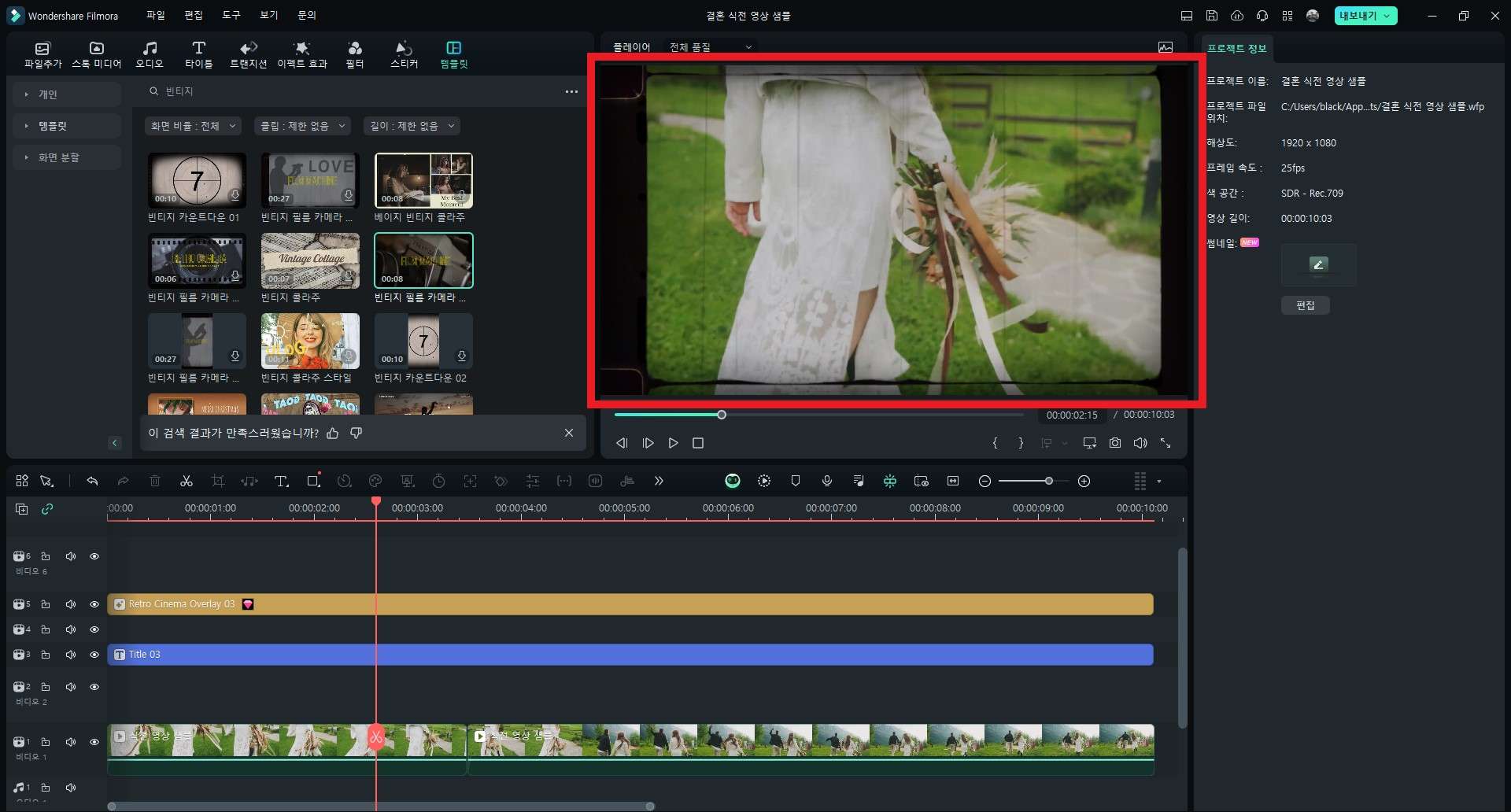Click the scissors split tool

click(187, 481)
